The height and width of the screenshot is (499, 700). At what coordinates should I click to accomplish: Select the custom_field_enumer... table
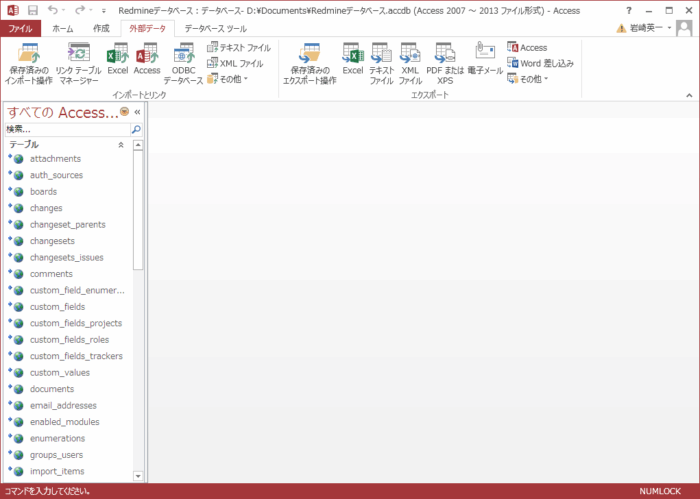[69, 290]
